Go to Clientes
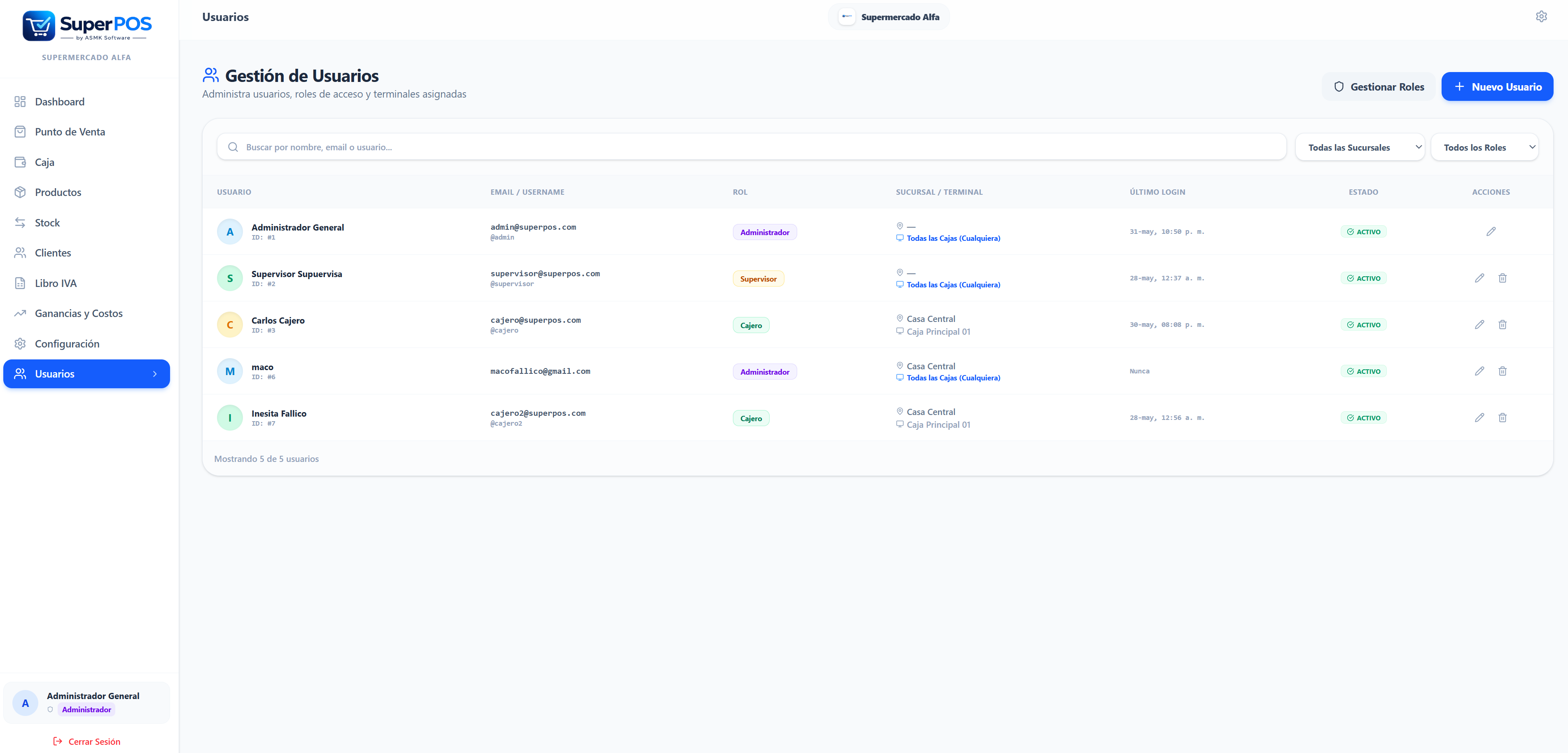The width and height of the screenshot is (1568, 753). pos(86,253)
